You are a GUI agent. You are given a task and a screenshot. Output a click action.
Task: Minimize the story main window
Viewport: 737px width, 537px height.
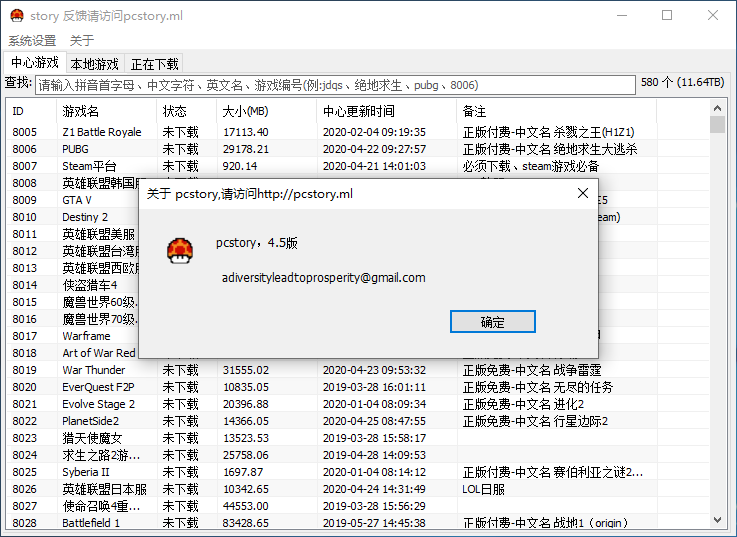[x=622, y=16]
